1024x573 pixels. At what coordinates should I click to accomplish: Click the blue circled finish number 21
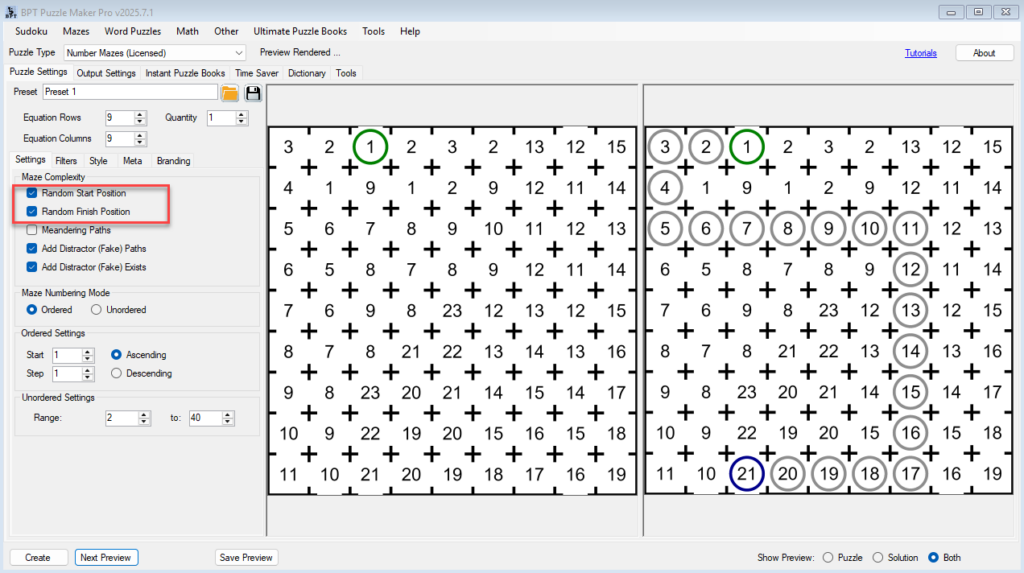click(748, 473)
